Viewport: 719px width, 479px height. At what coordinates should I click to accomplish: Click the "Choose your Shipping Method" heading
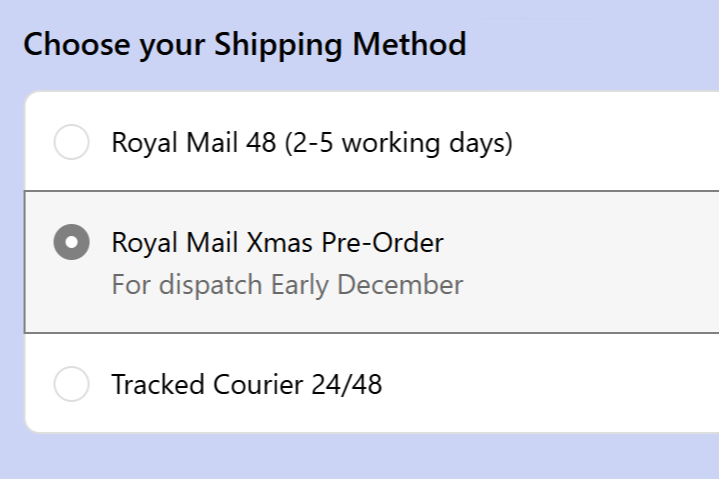[x=244, y=45]
